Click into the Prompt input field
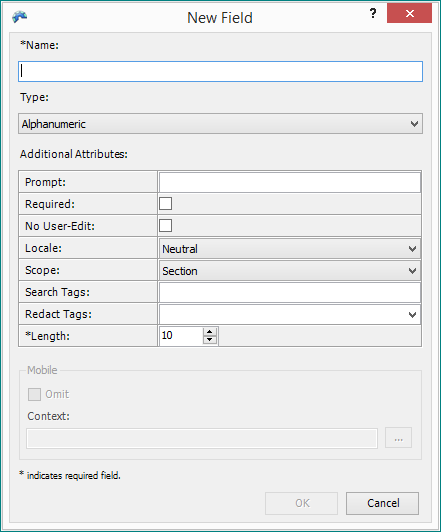The height and width of the screenshot is (532, 441). point(290,182)
